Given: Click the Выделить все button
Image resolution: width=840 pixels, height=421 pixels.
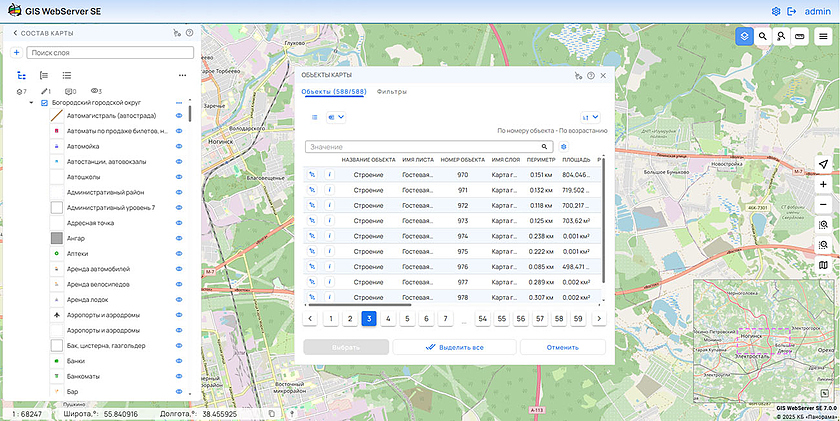Looking at the screenshot, I should (x=454, y=347).
